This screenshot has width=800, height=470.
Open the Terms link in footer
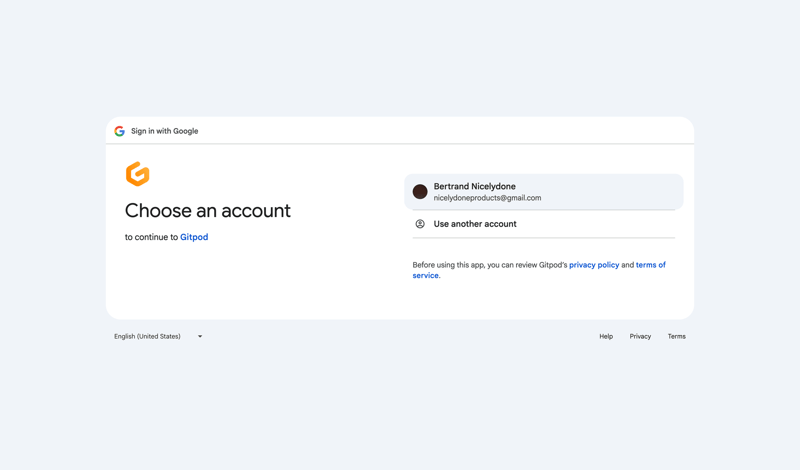[677, 337]
